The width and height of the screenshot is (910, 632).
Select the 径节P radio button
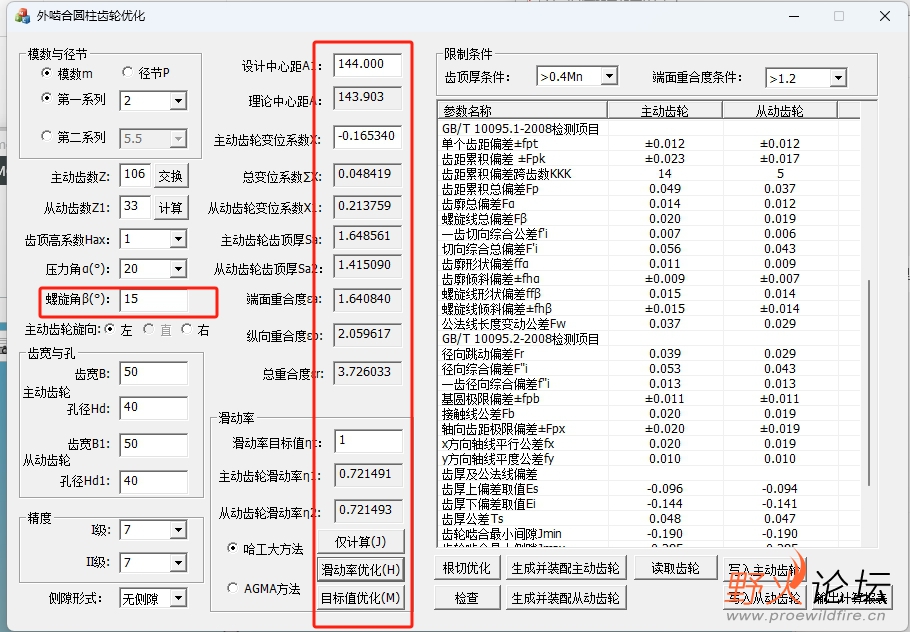coord(127,72)
